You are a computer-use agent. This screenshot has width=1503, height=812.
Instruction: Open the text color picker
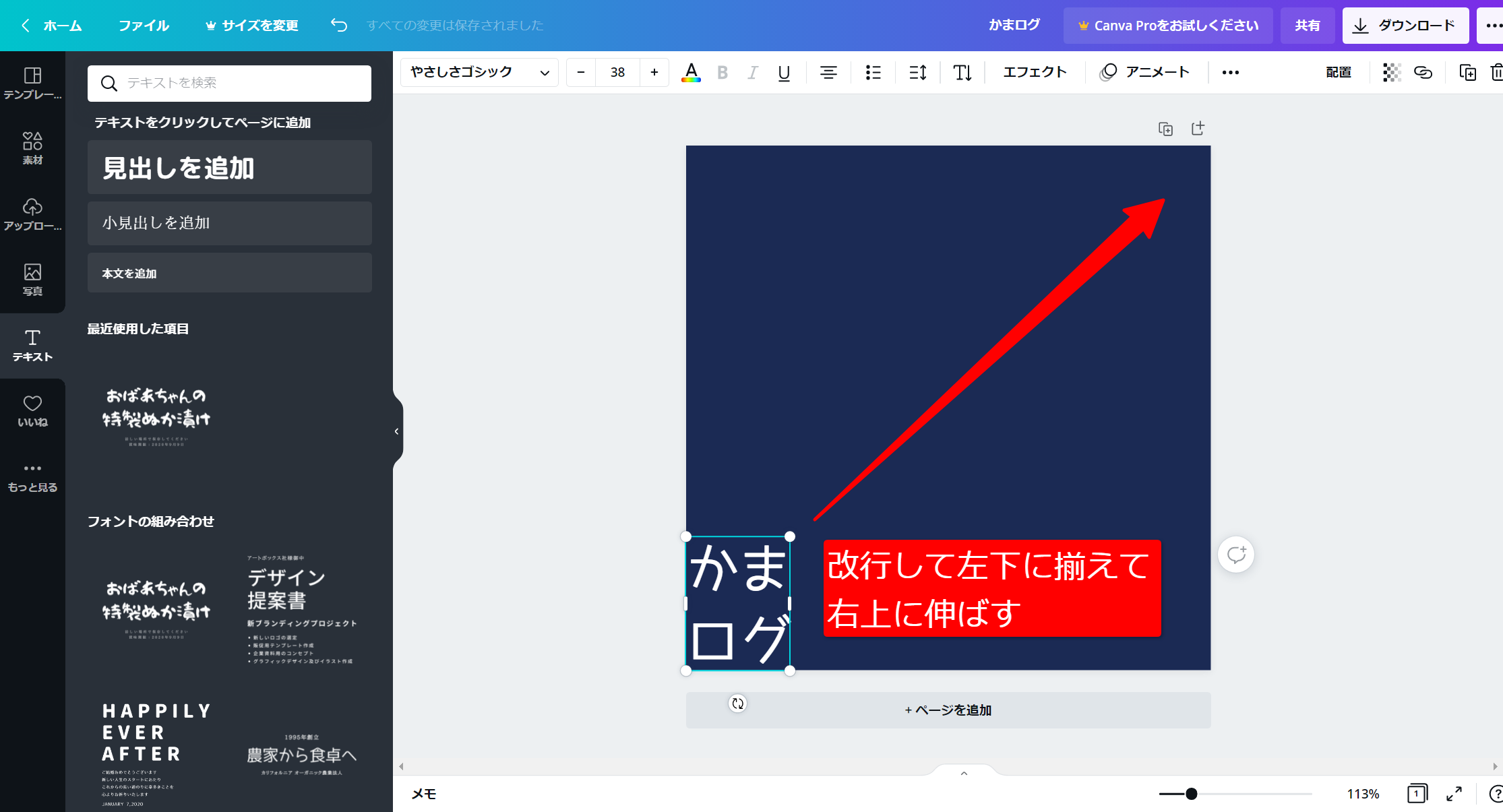pos(691,72)
